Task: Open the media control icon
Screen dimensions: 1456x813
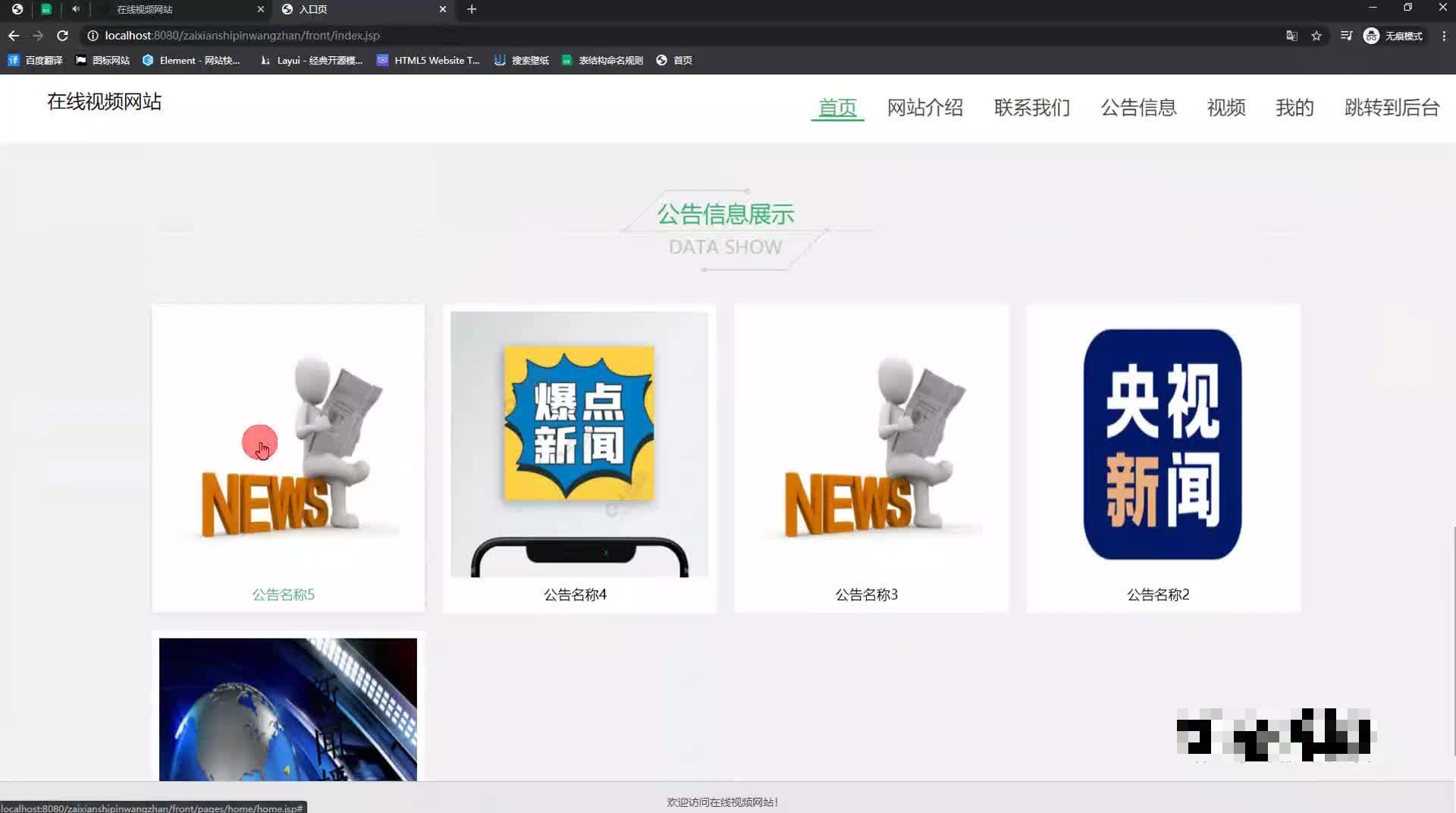Action: (1346, 36)
